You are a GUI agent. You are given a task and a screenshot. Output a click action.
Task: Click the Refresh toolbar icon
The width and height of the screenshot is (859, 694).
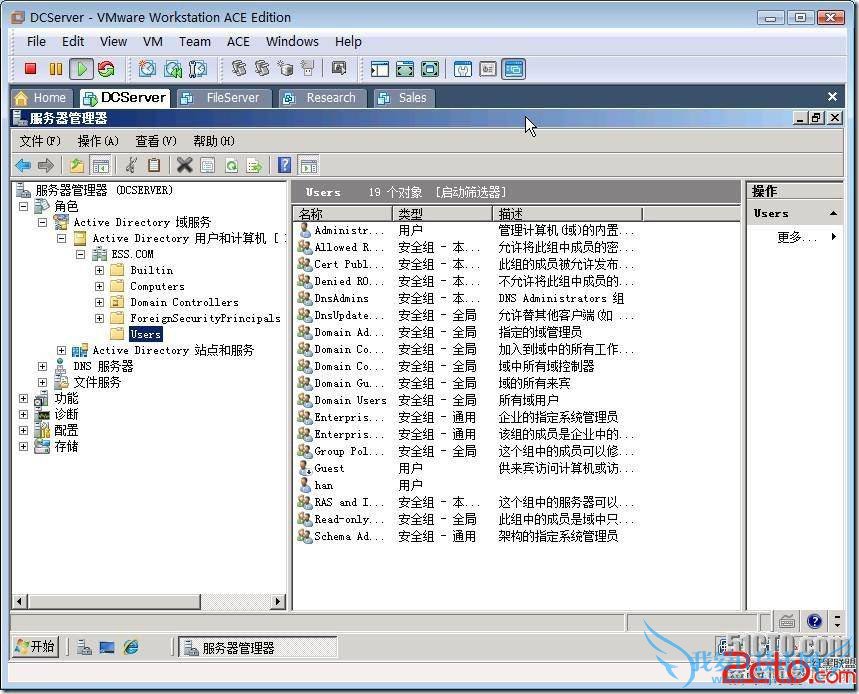[x=232, y=165]
